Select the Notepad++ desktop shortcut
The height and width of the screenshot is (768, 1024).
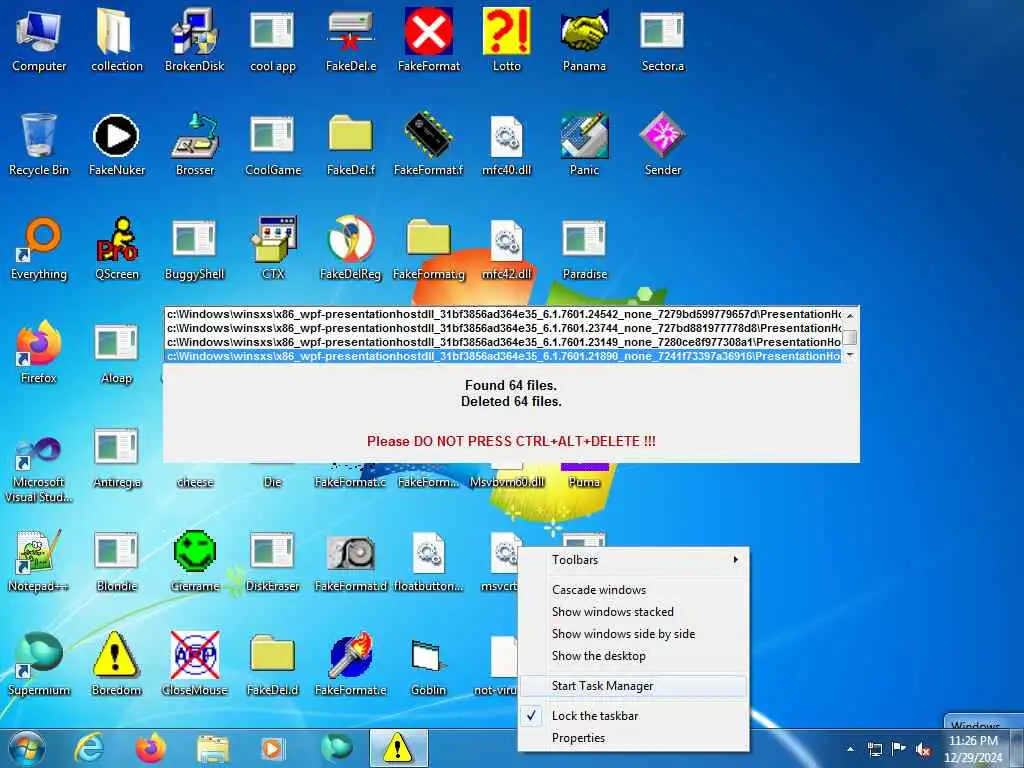pyautogui.click(x=39, y=560)
